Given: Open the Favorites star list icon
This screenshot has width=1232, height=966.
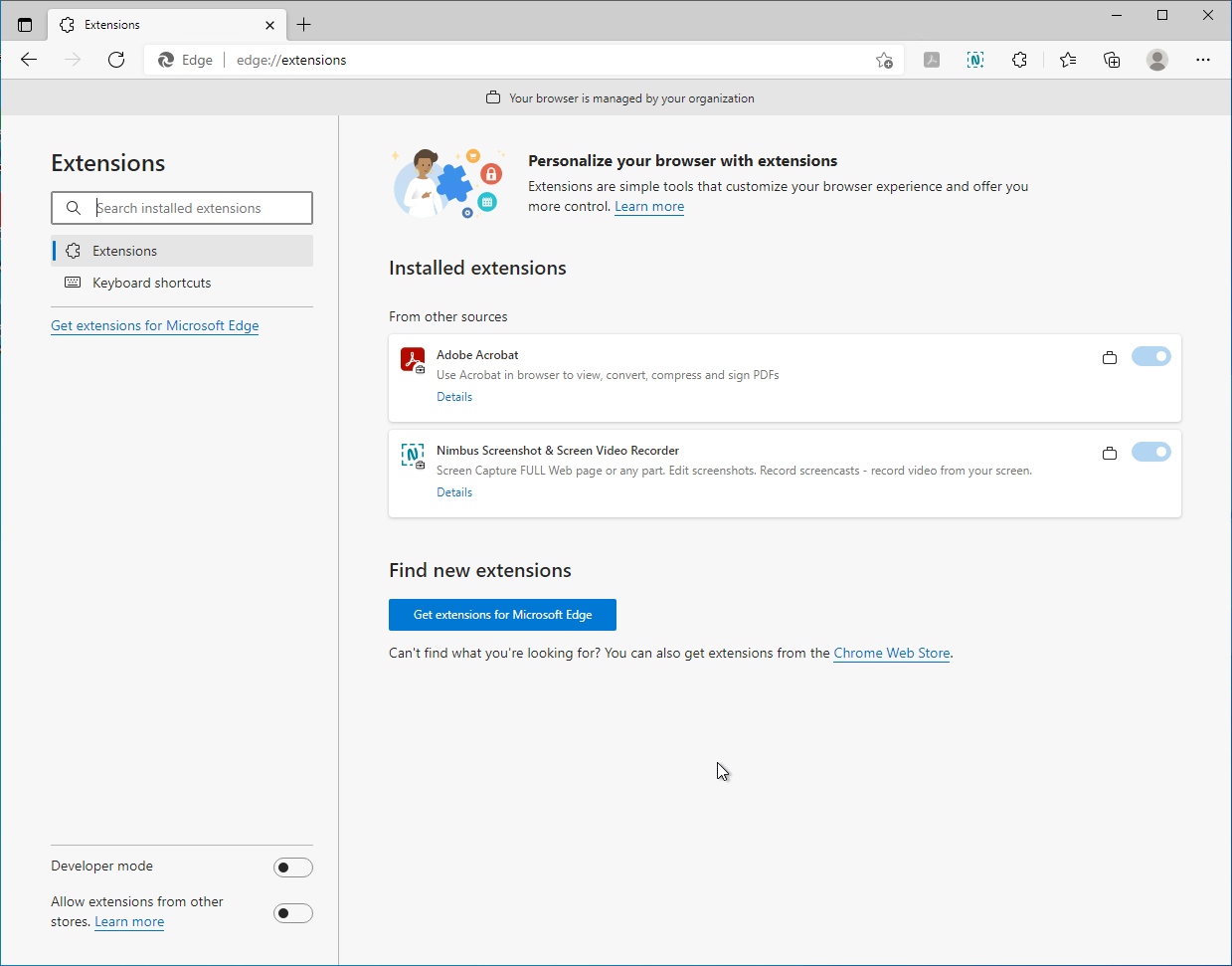Looking at the screenshot, I should tap(1068, 60).
